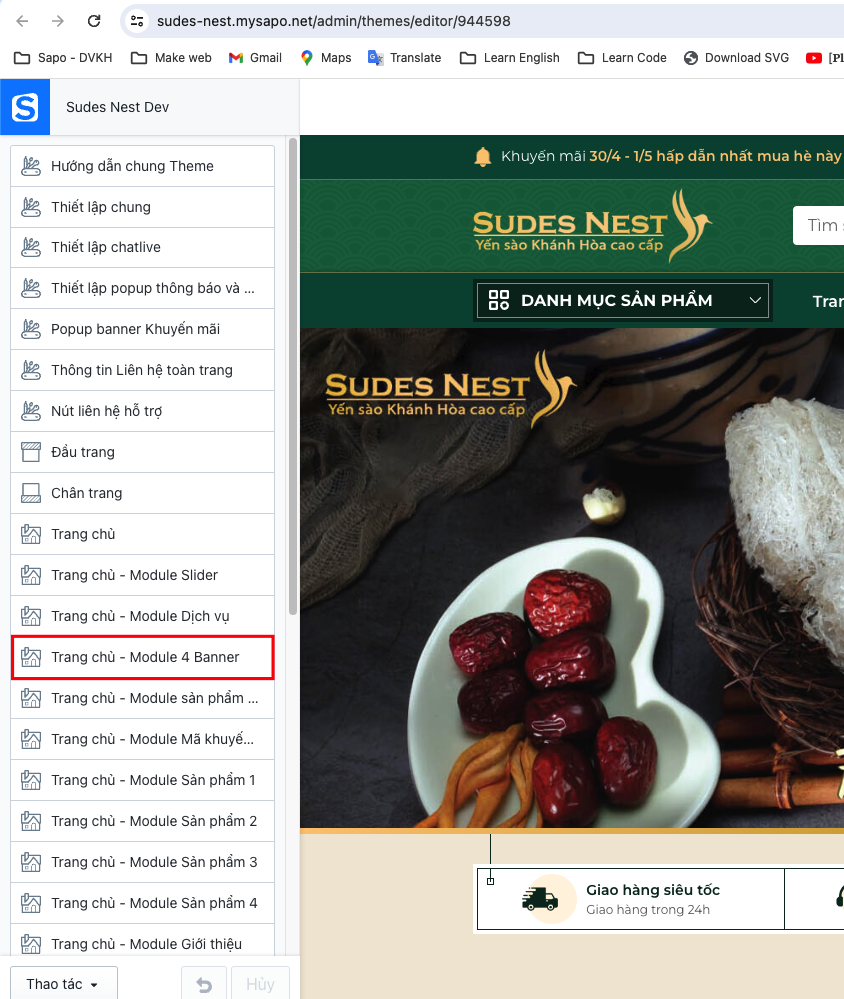Click the icon beside Module Slider

point(31,575)
